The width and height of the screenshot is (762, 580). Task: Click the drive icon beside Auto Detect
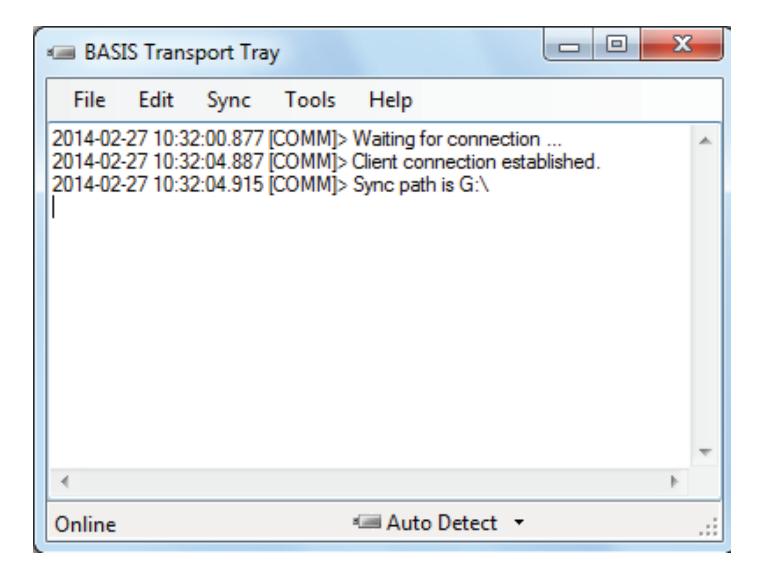coord(367,522)
